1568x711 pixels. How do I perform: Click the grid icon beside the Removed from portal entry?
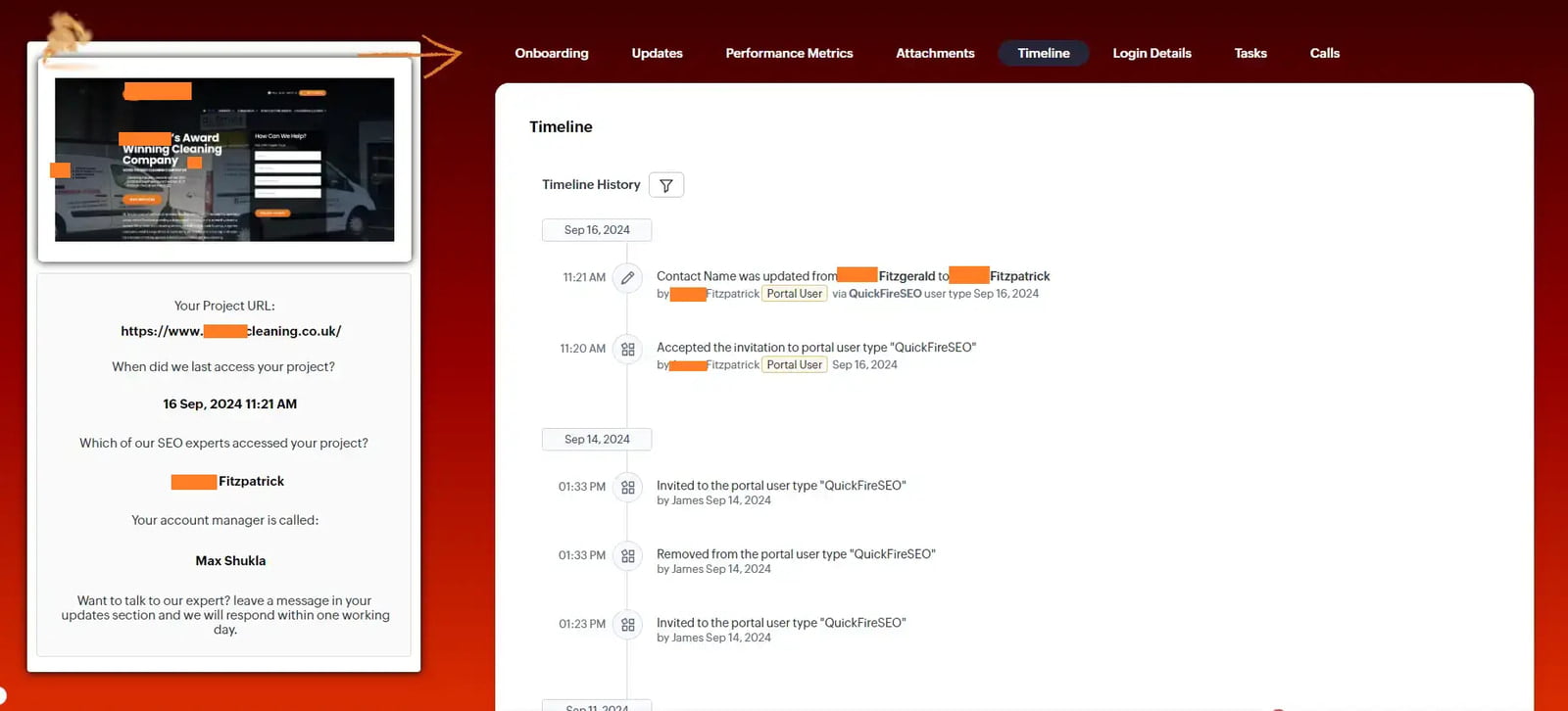click(x=627, y=555)
